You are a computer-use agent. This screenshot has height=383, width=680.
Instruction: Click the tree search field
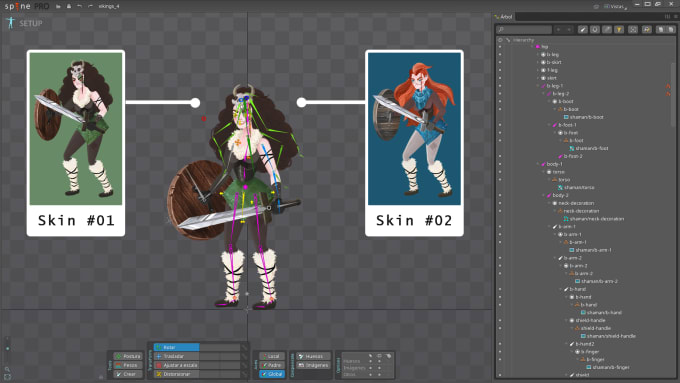(x=524, y=29)
